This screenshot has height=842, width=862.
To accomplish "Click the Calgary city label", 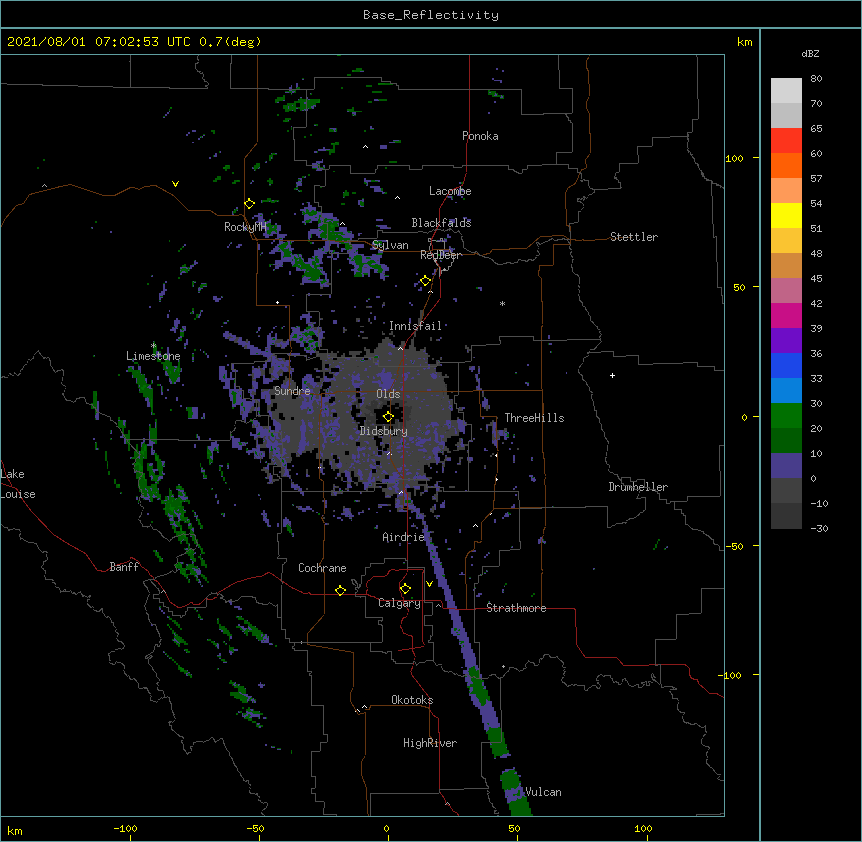I will click(399, 603).
